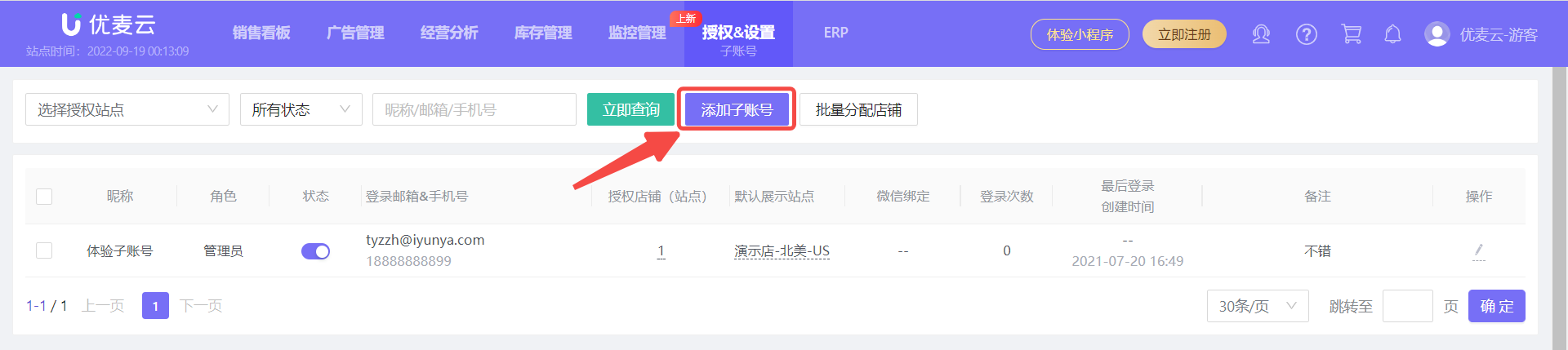Viewport: 1568px width, 350px height.
Task: Click 管理员 role cell
Action: (x=223, y=251)
